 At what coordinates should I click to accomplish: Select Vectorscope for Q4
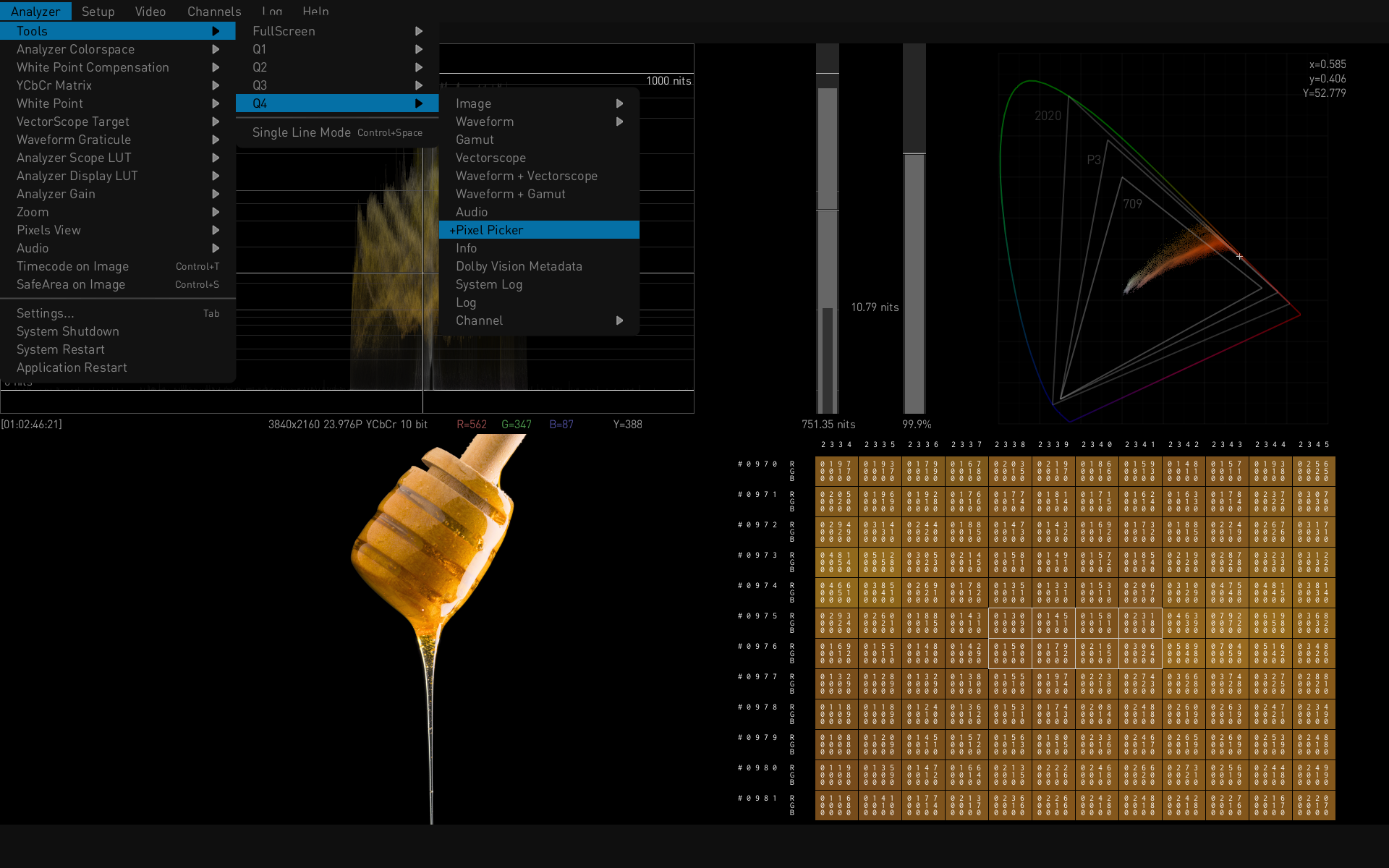pyautogui.click(x=490, y=158)
